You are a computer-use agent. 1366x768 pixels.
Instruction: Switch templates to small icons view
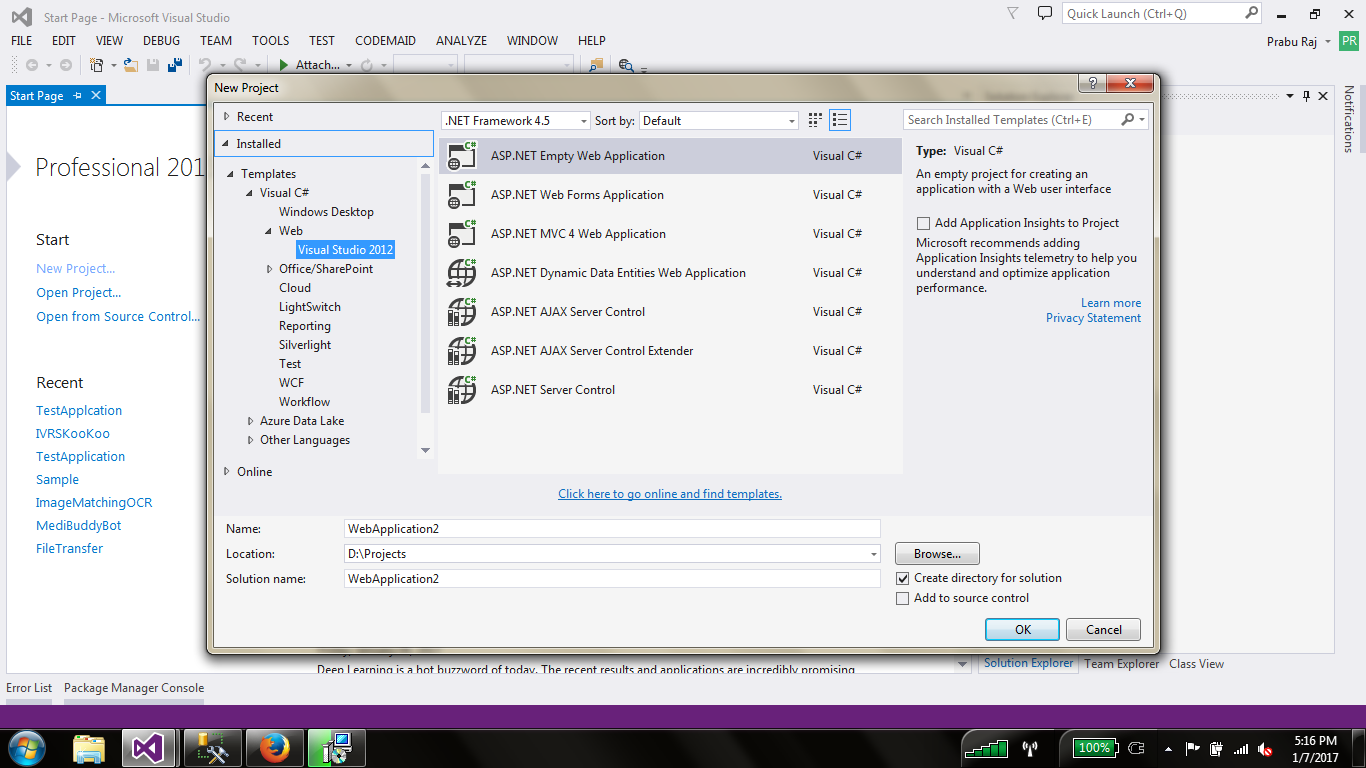pos(815,120)
